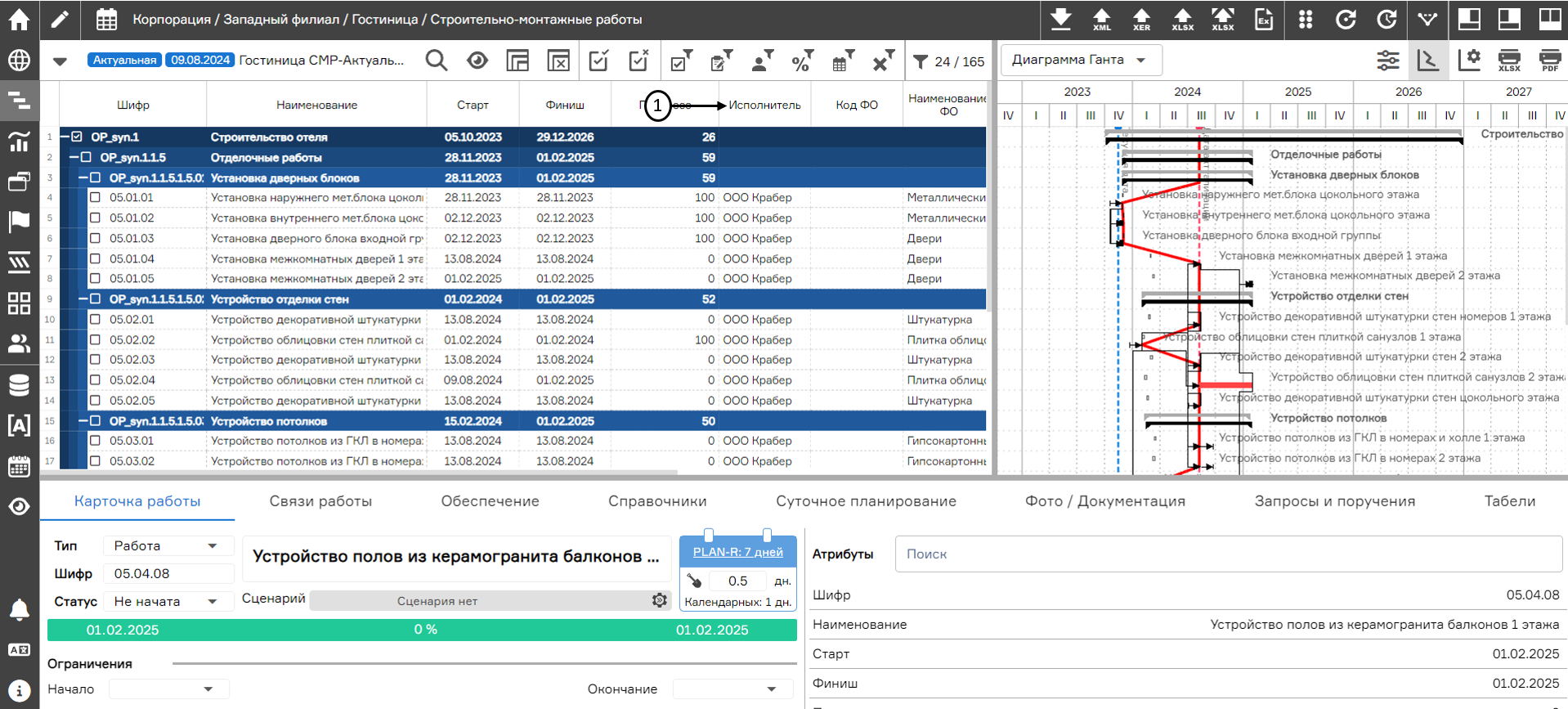The image size is (1568, 709).
Task: Switch to the two-column split layout icon
Action: click(1549, 19)
